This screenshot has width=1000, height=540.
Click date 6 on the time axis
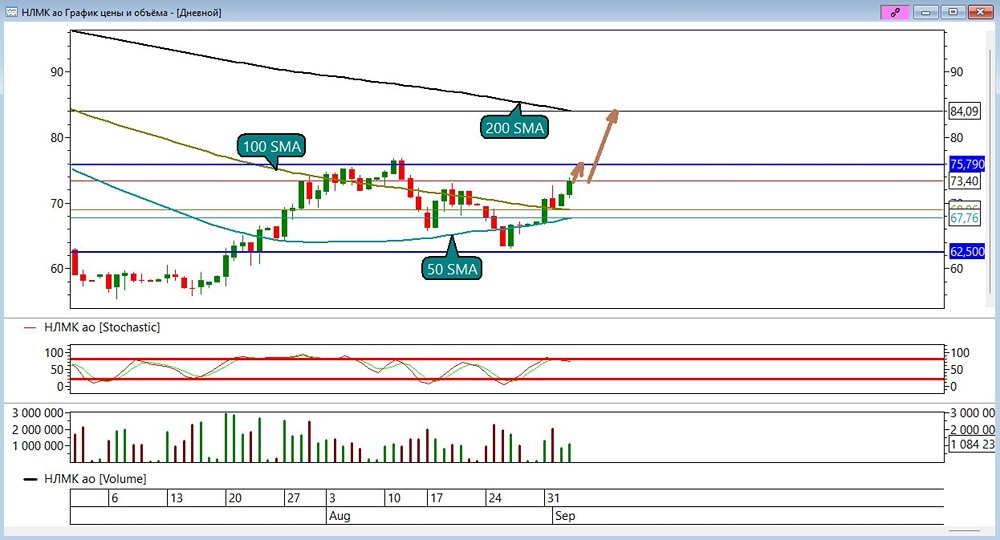pyautogui.click(x=115, y=498)
